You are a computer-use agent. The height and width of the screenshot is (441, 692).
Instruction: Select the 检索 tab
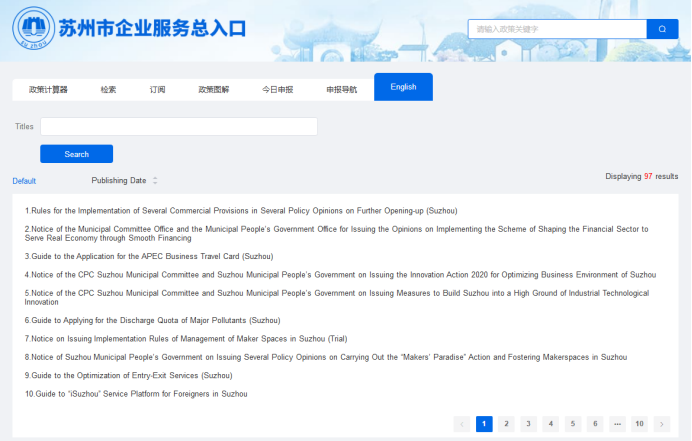108,90
